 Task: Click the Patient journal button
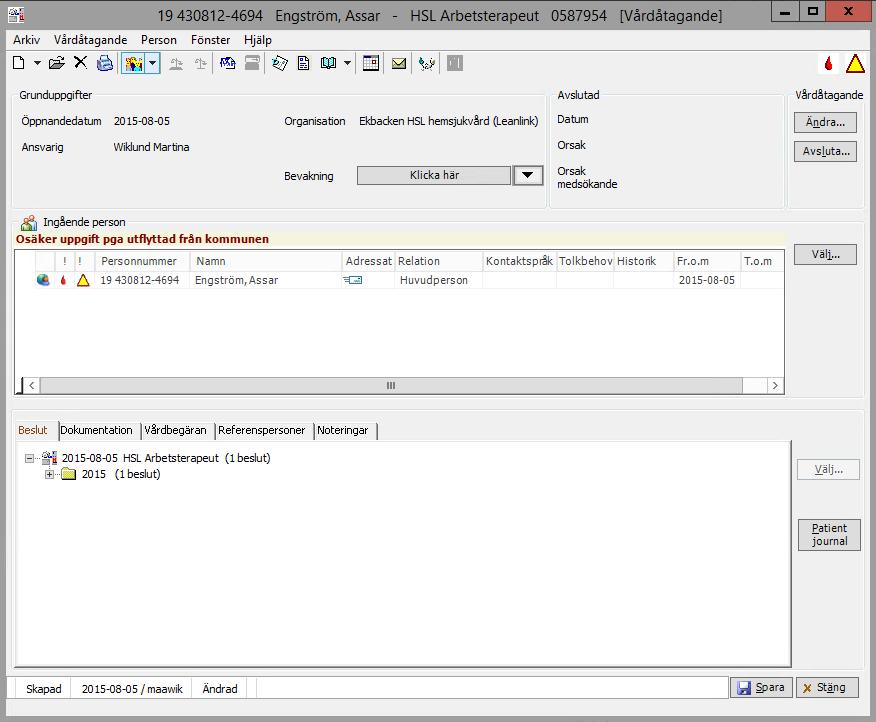(x=829, y=535)
